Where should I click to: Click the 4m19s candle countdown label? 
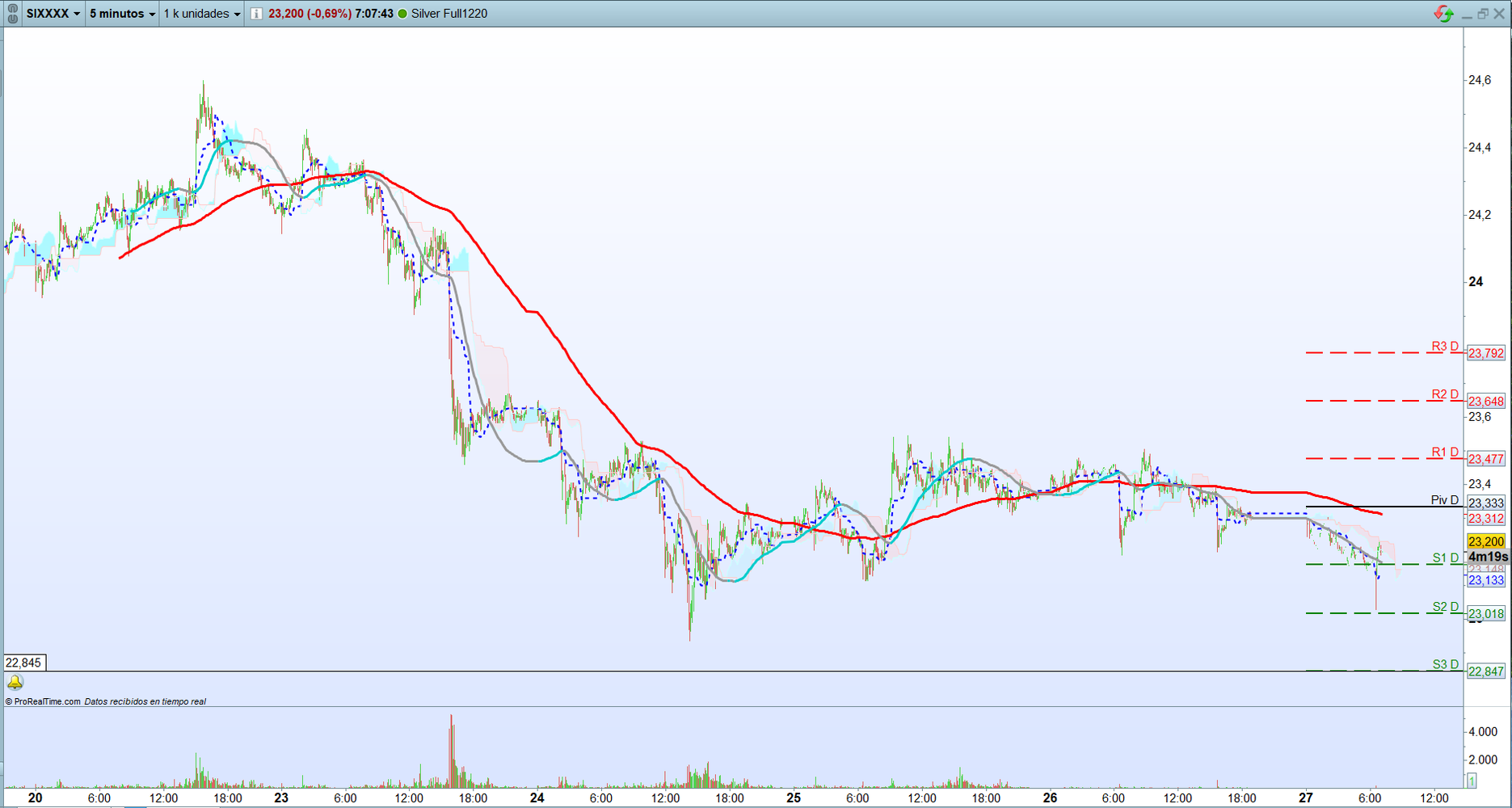pos(1488,557)
